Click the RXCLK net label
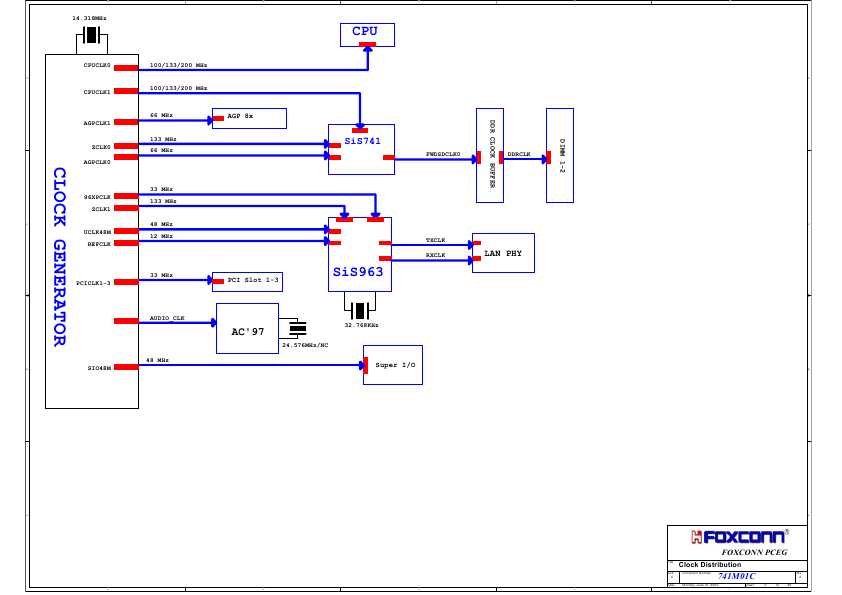Image resolution: width=842 pixels, height=595 pixels. pos(435,255)
